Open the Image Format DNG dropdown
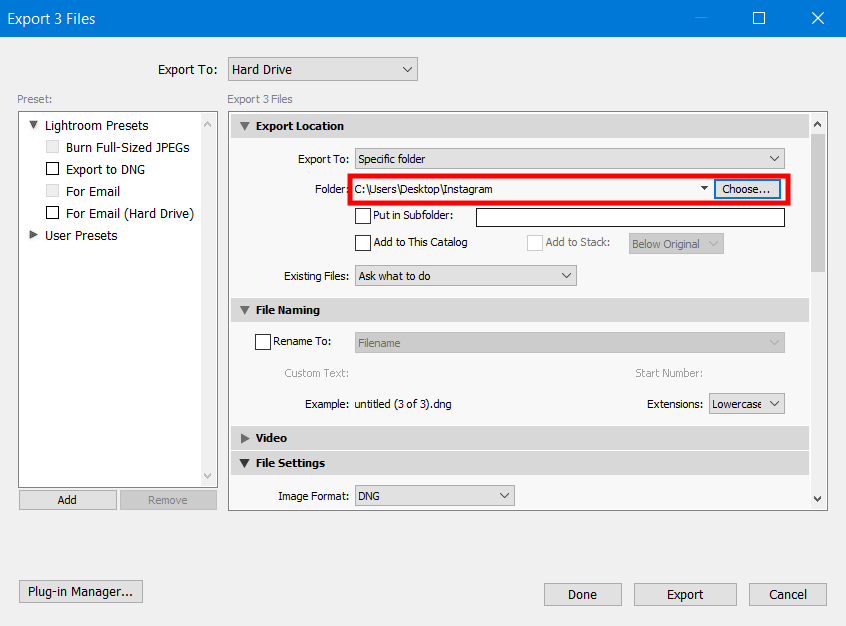 pyautogui.click(x=433, y=495)
